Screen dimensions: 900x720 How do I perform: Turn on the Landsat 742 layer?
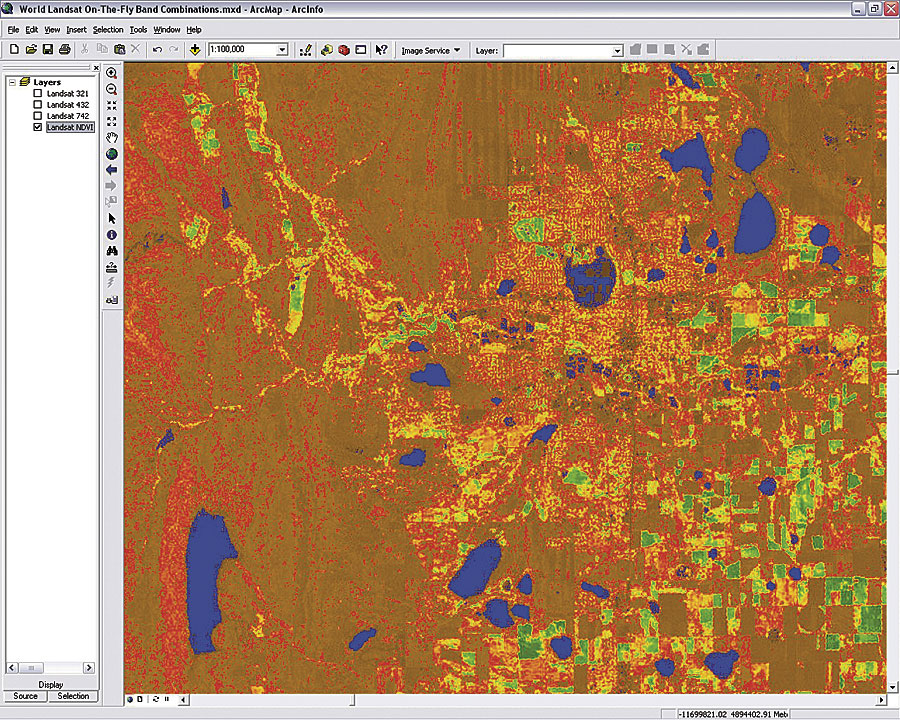point(38,116)
